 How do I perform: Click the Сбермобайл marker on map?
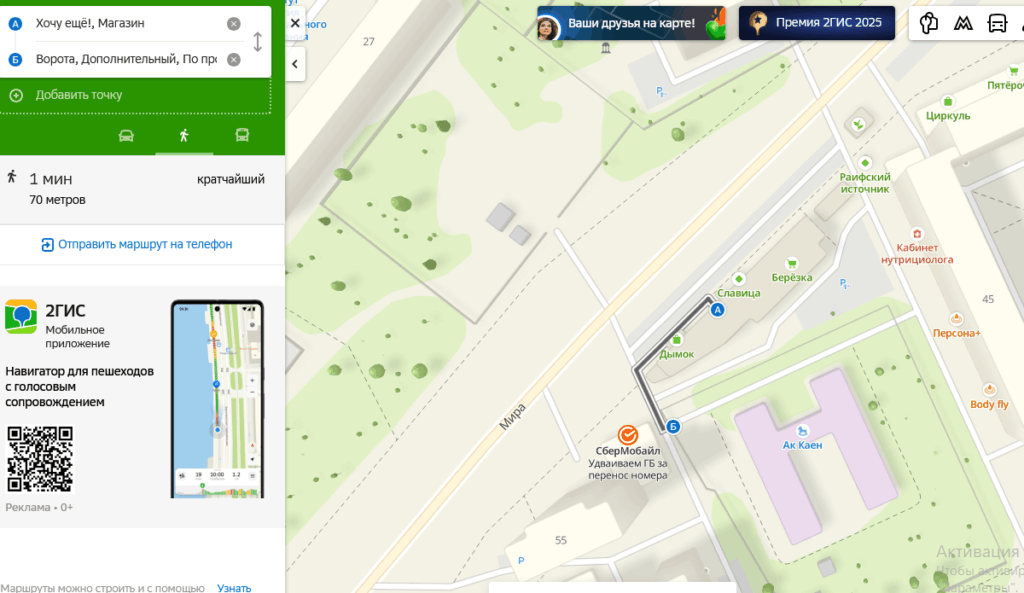click(628, 434)
